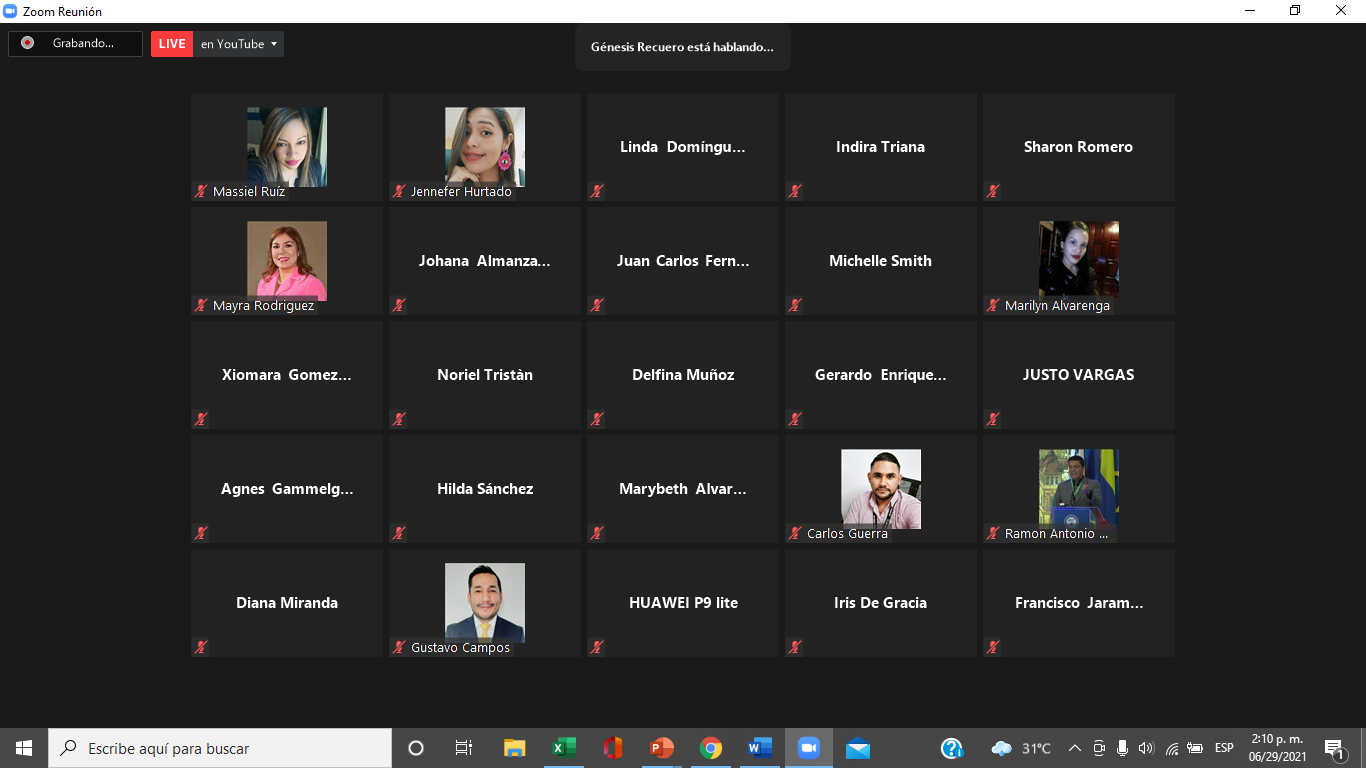Select Ramon Antonio's profile photo
1366x768 pixels.
1079,488
